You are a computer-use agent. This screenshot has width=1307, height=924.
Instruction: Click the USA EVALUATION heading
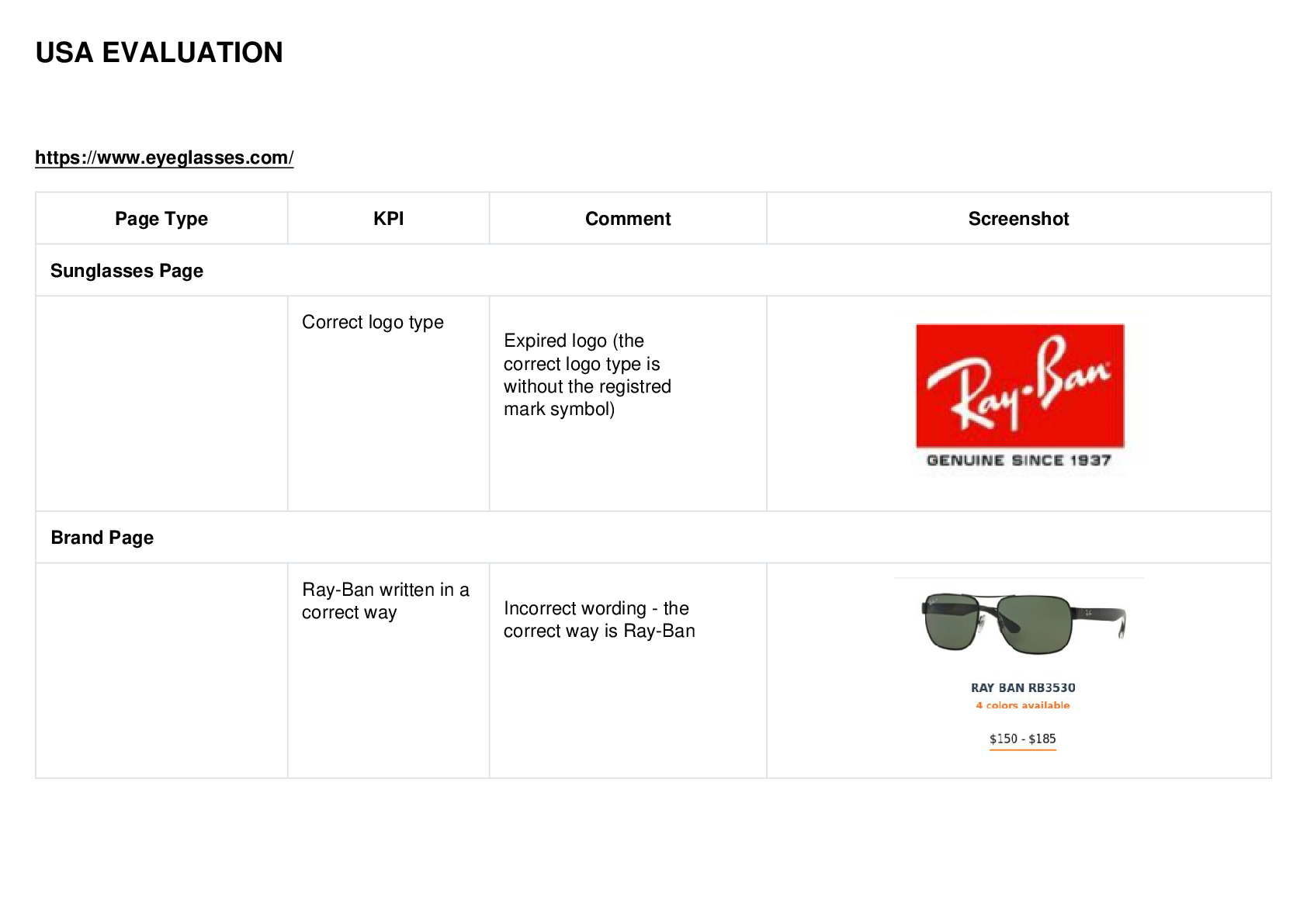[159, 53]
